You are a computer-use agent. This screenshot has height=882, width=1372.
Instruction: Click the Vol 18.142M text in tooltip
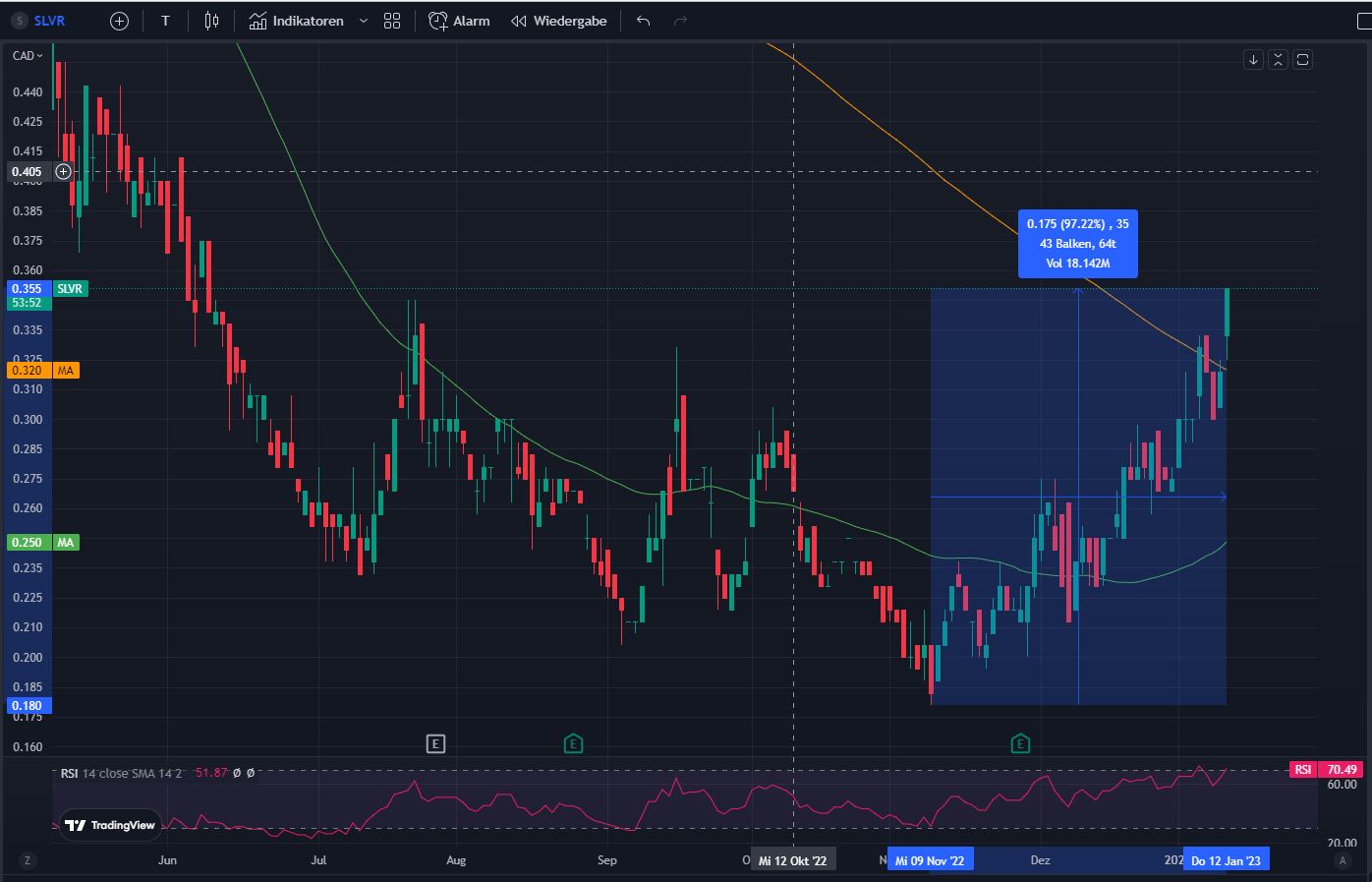pyautogui.click(x=1078, y=264)
